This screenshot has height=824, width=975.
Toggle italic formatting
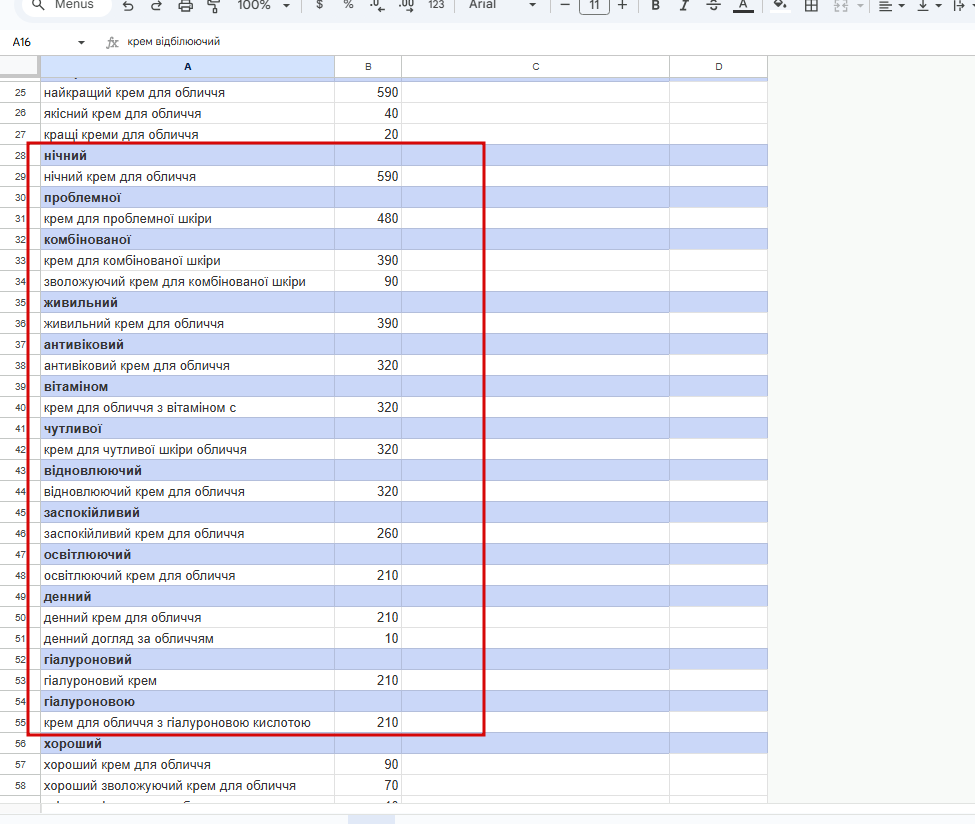point(684,6)
